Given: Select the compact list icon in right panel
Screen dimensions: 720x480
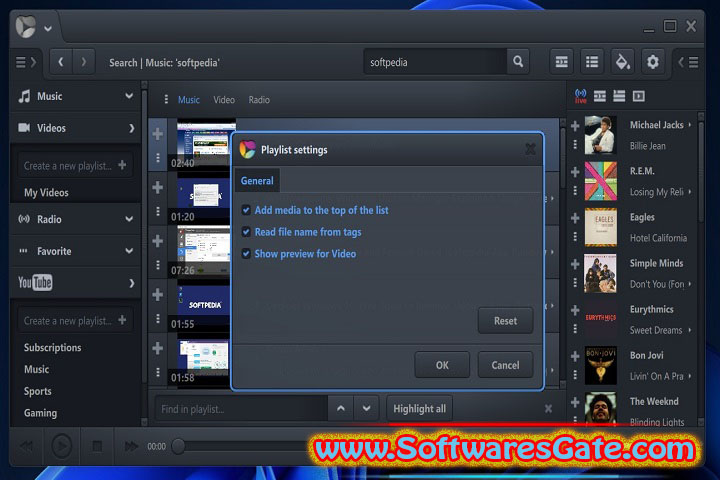Looking at the screenshot, I should point(619,96).
